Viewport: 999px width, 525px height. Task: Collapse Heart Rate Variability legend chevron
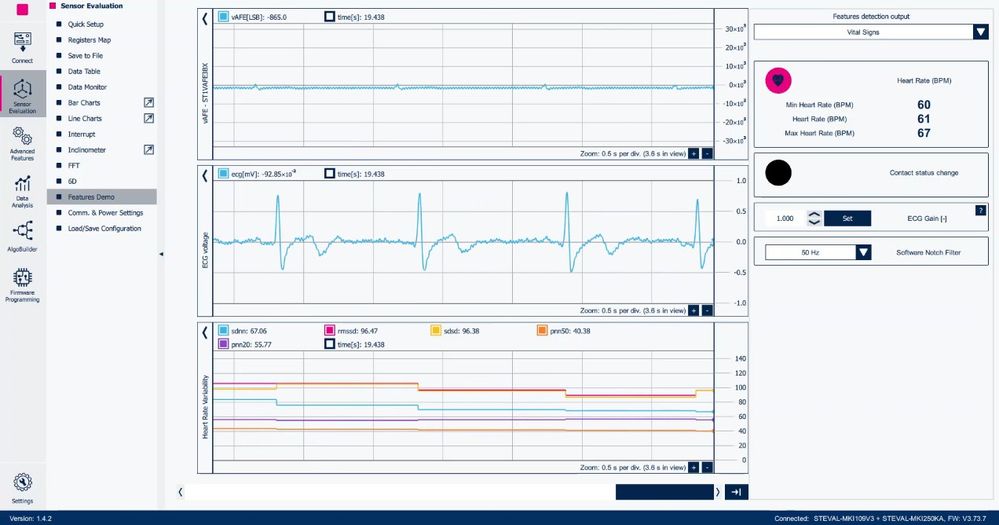pyautogui.click(x=205, y=332)
